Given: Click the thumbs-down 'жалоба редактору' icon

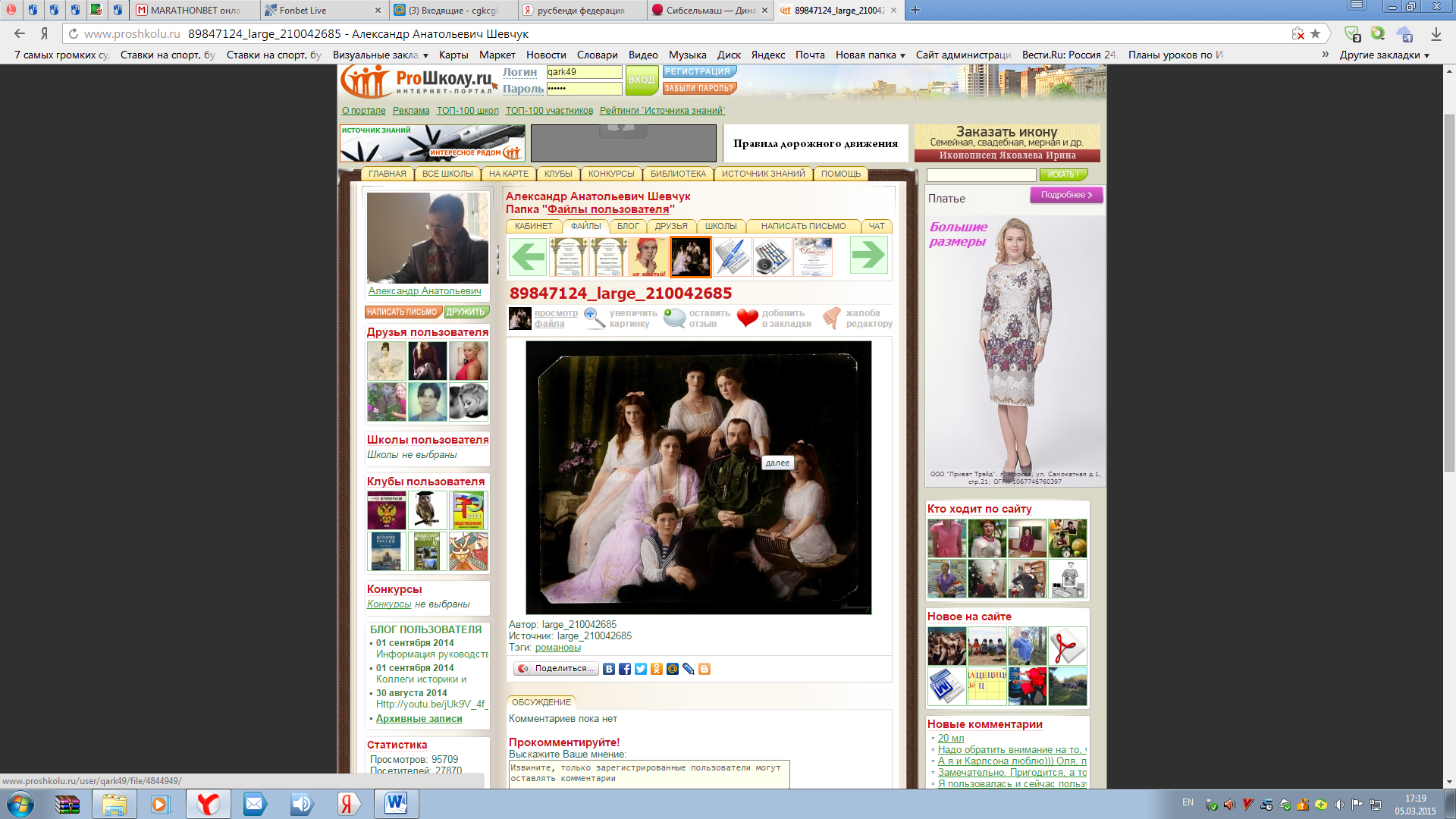Looking at the screenshot, I should pyautogui.click(x=832, y=318).
